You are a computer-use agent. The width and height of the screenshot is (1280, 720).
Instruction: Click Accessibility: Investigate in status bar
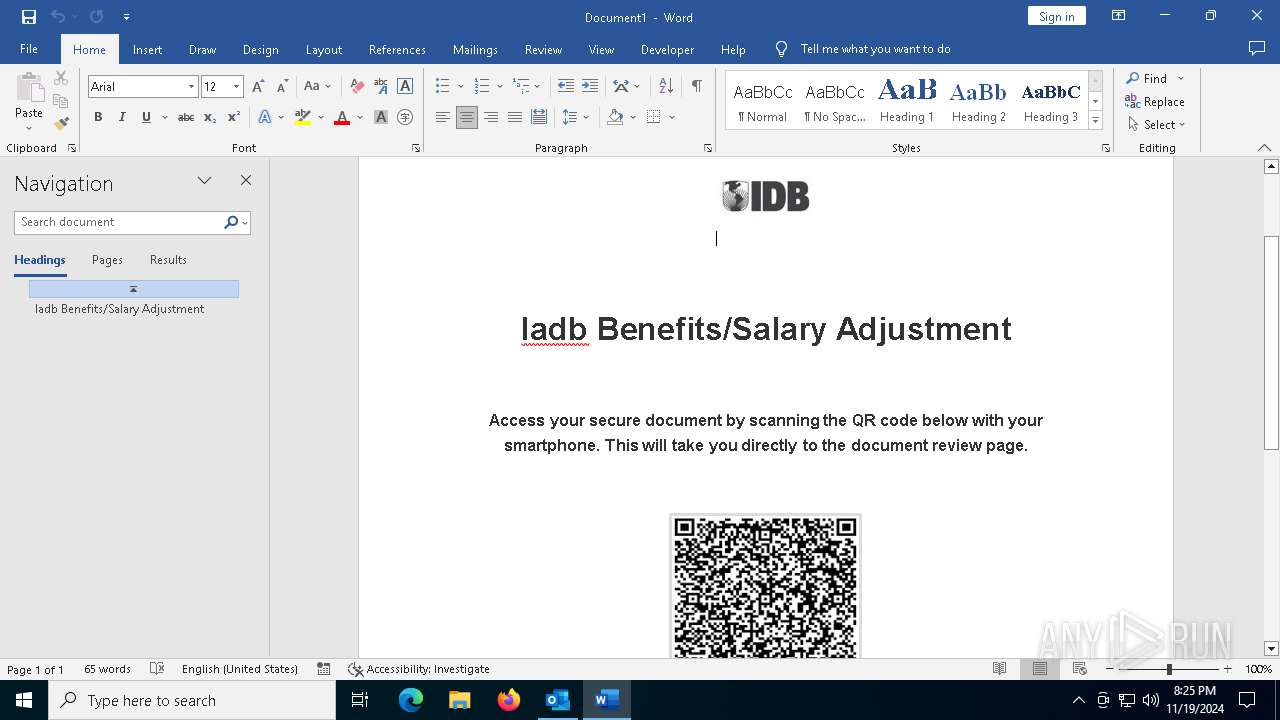point(419,669)
